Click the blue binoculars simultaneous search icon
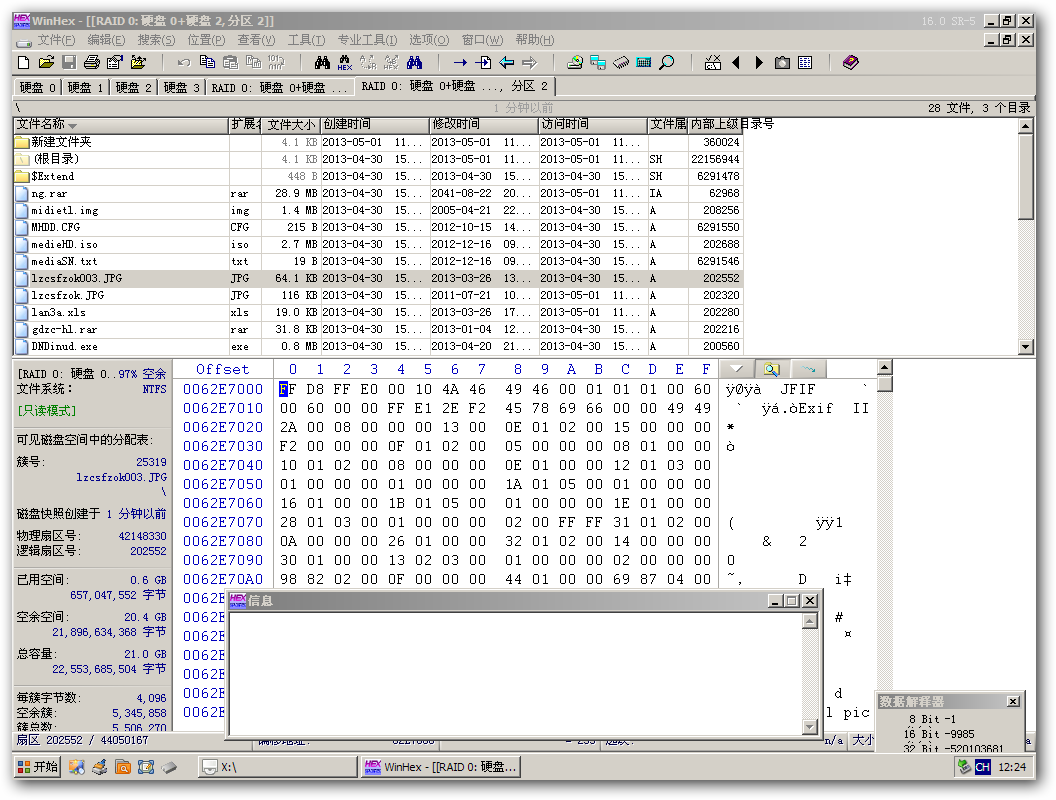 click(x=414, y=63)
